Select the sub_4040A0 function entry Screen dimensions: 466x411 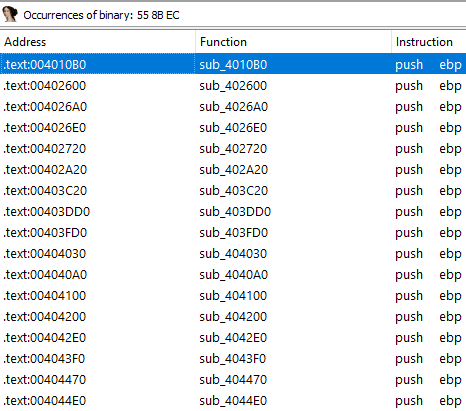[x=234, y=275]
